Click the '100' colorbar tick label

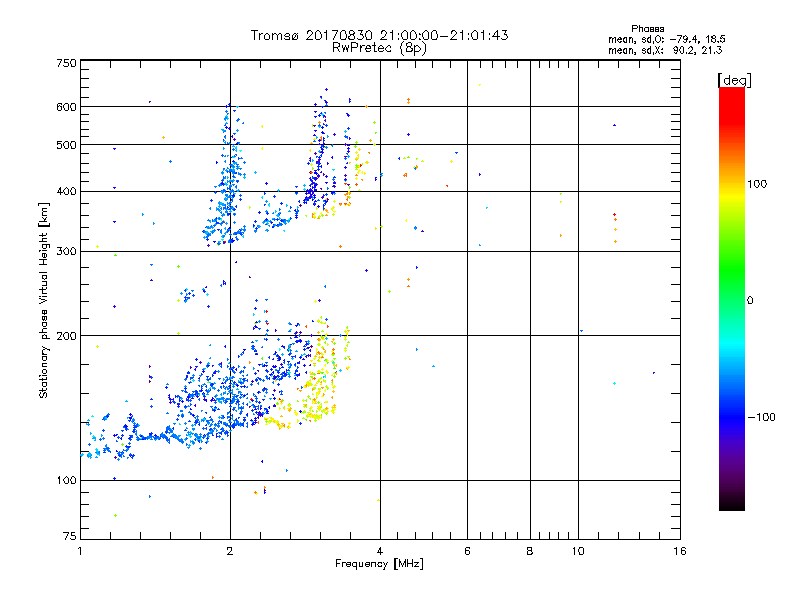point(757,184)
